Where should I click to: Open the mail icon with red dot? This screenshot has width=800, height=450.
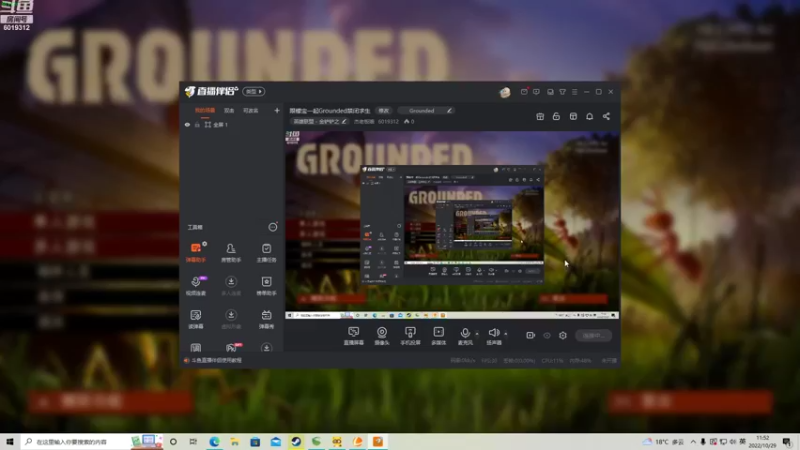point(524,92)
